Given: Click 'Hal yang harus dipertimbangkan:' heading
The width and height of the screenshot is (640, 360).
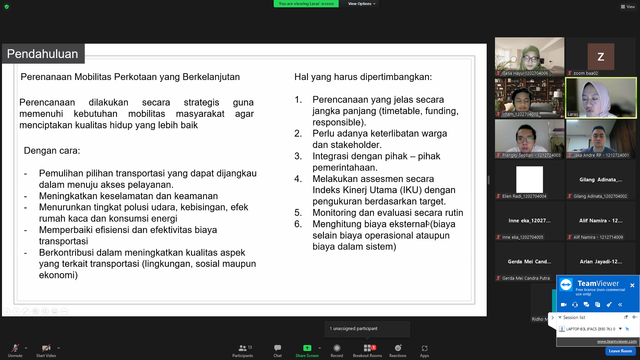Looking at the screenshot, I should pos(363,77).
